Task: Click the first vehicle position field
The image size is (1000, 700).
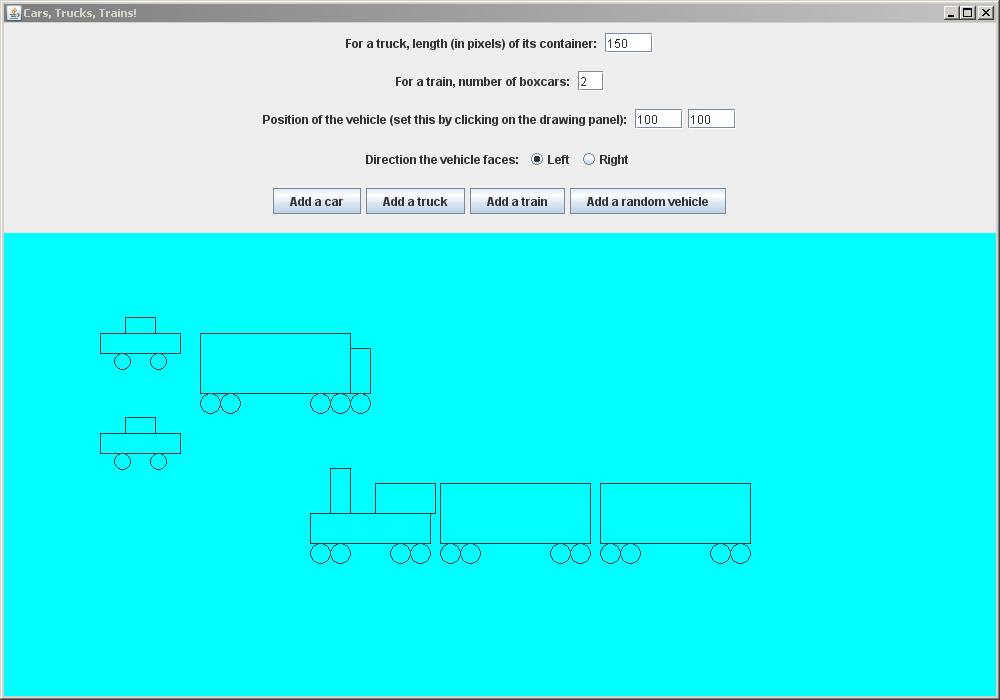Action: click(x=658, y=120)
